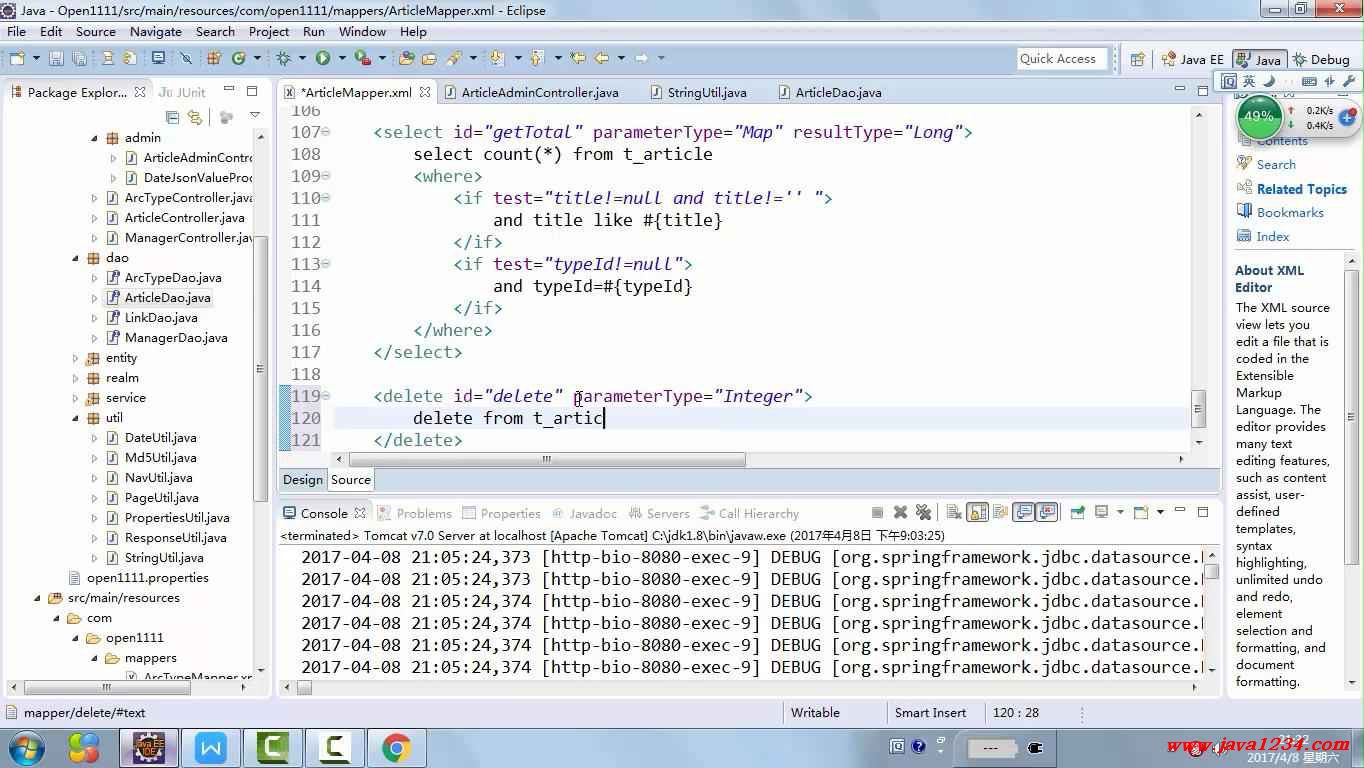Toggle show console on standard output change
The width and height of the screenshot is (1364, 768).
click(x=1023, y=513)
